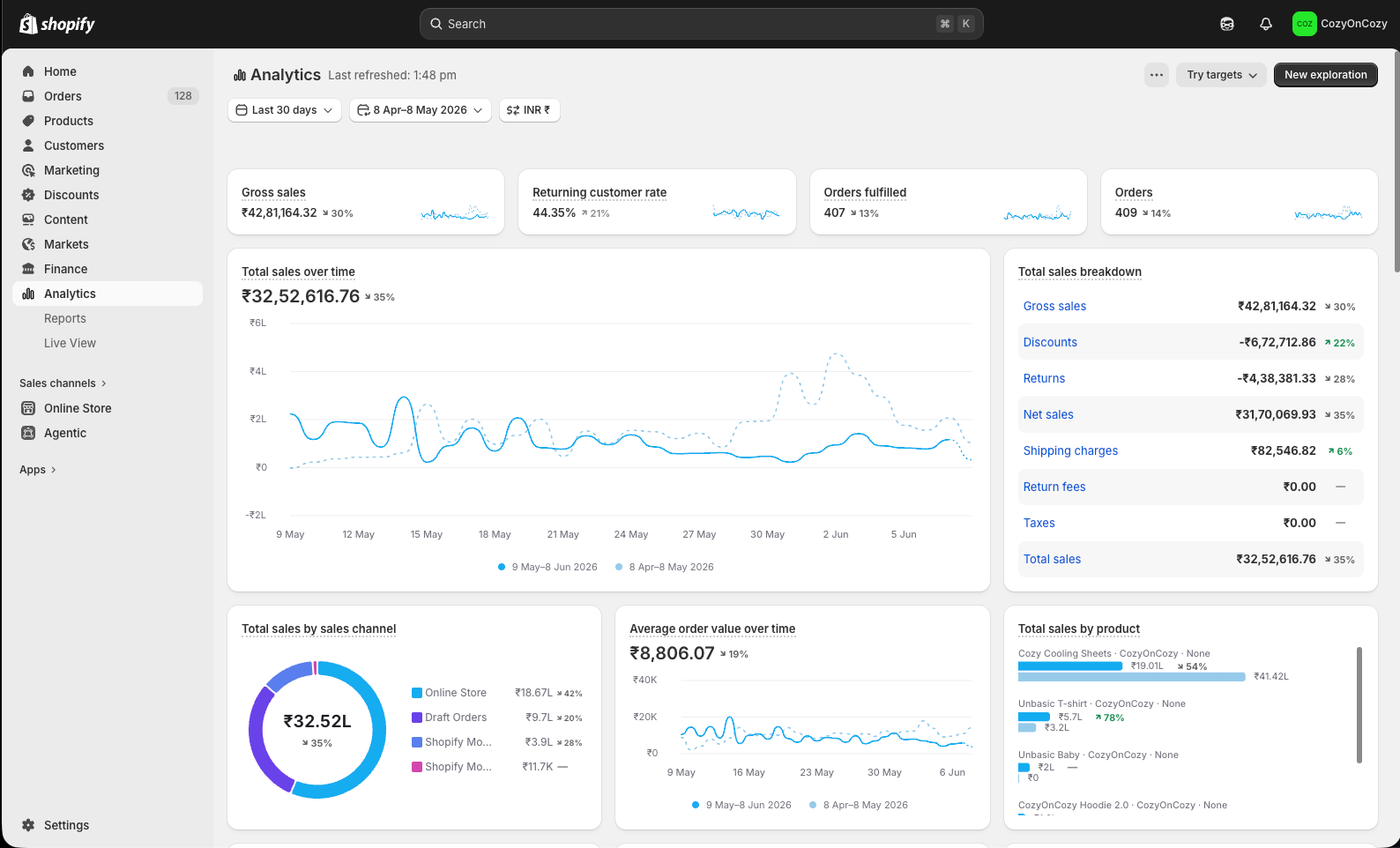Screen dimensions: 1400x848
Task: Open the Total sales by product title
Action: click(x=1079, y=629)
